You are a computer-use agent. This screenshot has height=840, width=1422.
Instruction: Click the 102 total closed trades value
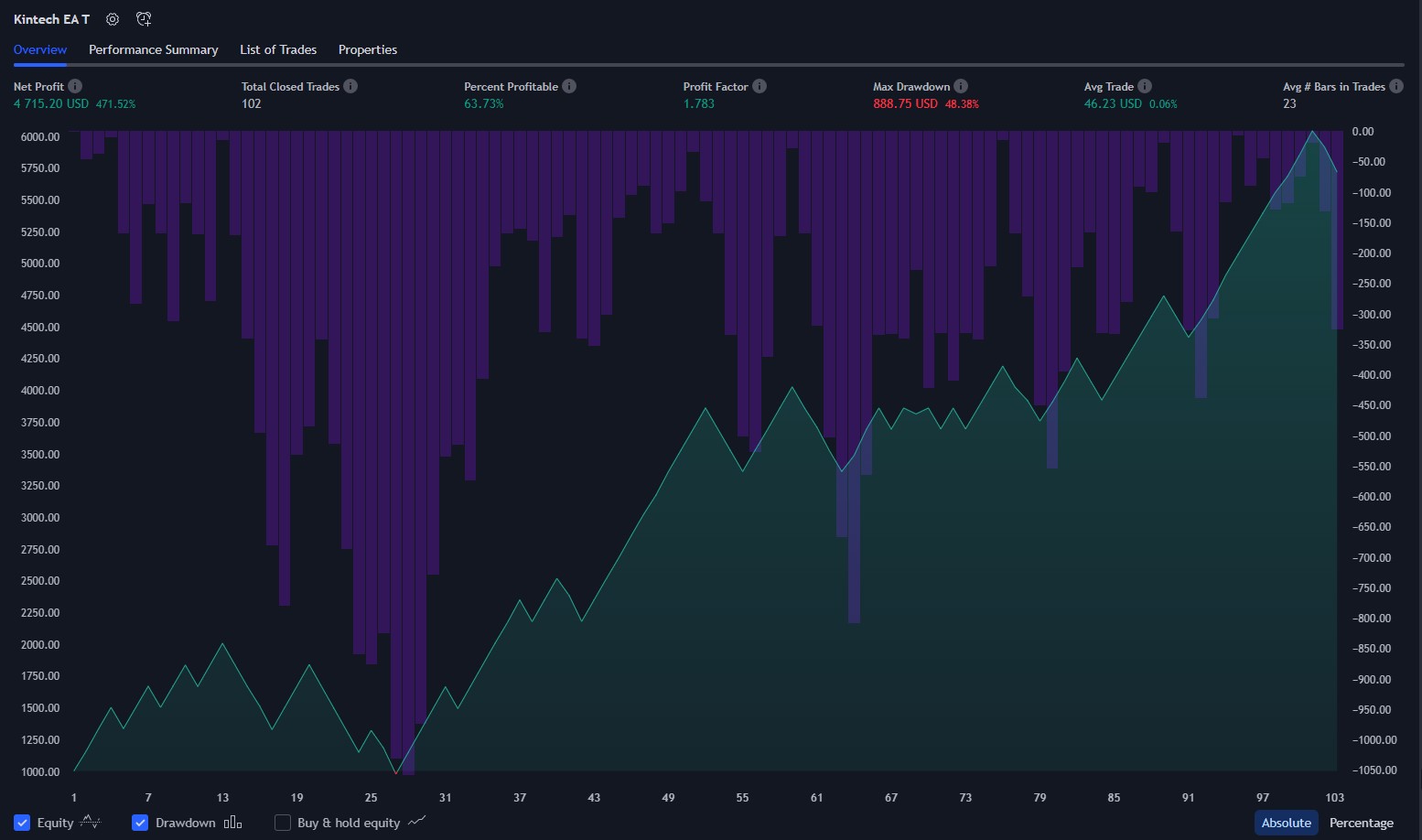(252, 103)
